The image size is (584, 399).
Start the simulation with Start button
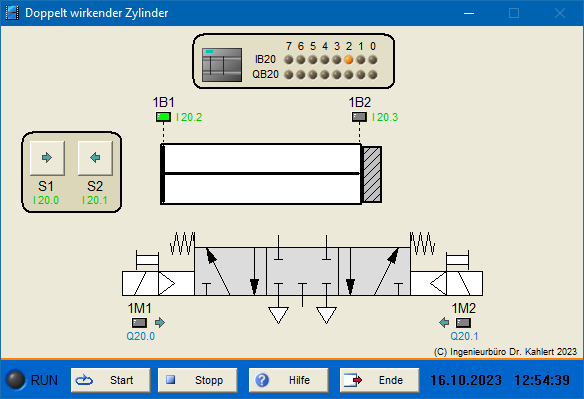point(111,380)
